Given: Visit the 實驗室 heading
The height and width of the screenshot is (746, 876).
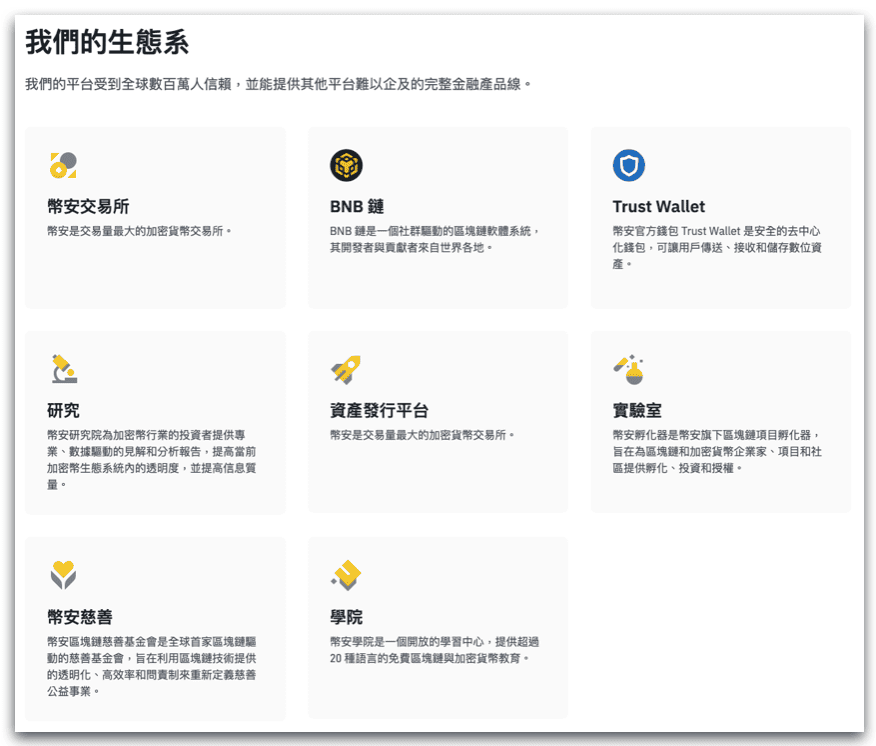Looking at the screenshot, I should (x=637, y=411).
